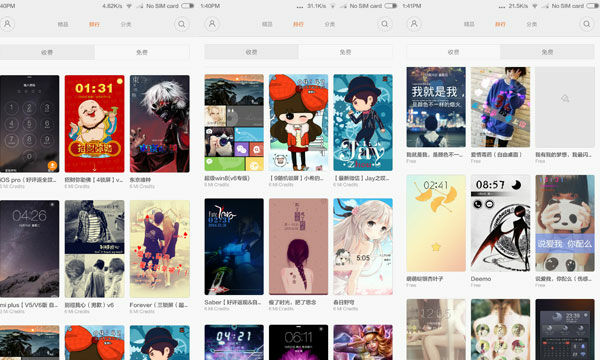Select 免费 free segment on the 31.1K/s screen
Viewport: 600px width, 360px height.
(x=346, y=52)
